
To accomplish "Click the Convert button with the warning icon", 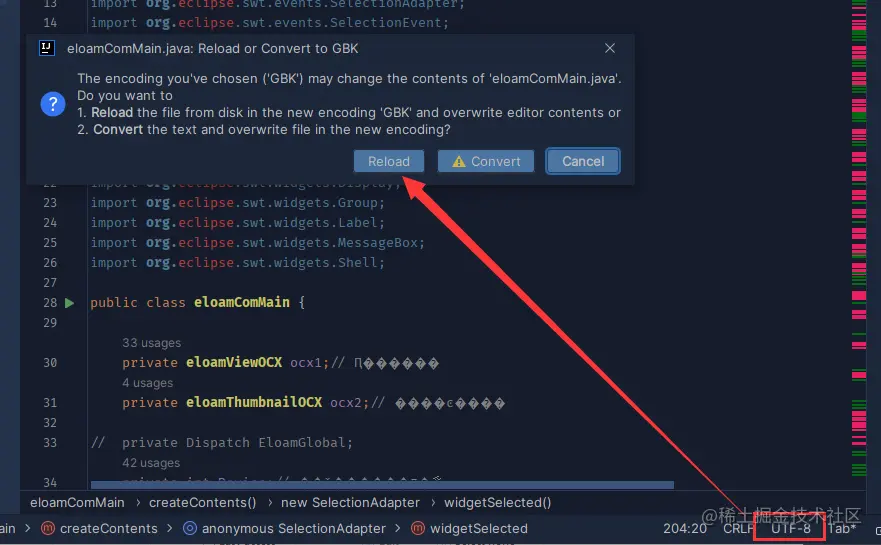I will pos(486,161).
